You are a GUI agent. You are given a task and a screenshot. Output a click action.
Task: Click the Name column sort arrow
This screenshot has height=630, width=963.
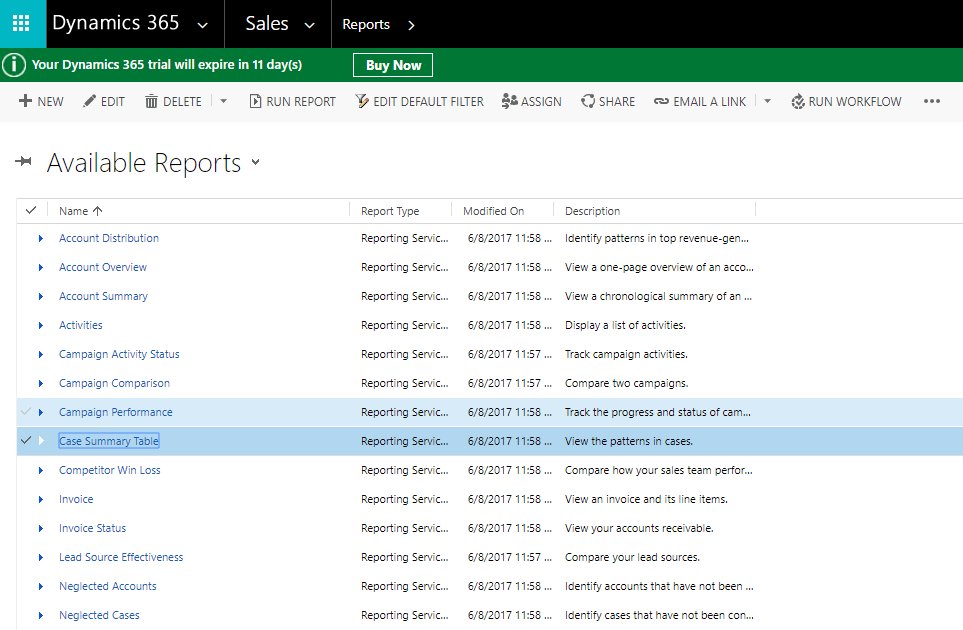click(x=97, y=211)
